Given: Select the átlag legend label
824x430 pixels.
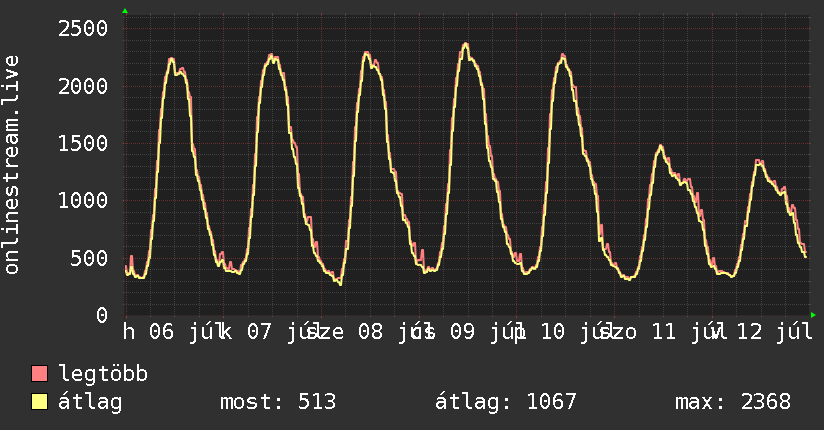Looking at the screenshot, I should click(x=90, y=402).
